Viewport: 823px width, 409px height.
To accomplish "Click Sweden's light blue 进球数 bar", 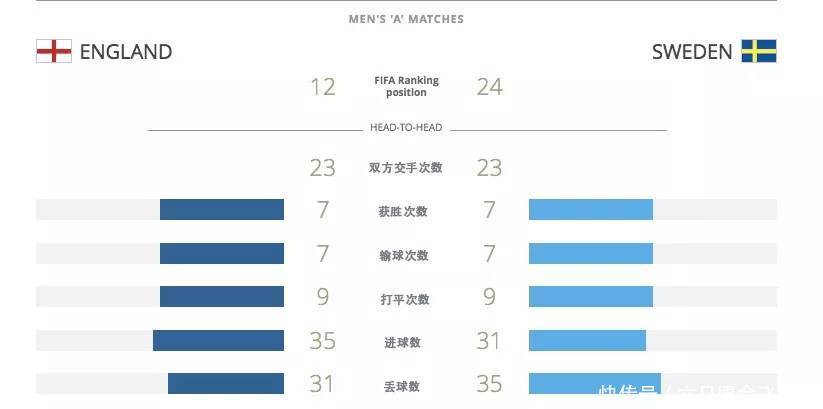I will [x=587, y=341].
